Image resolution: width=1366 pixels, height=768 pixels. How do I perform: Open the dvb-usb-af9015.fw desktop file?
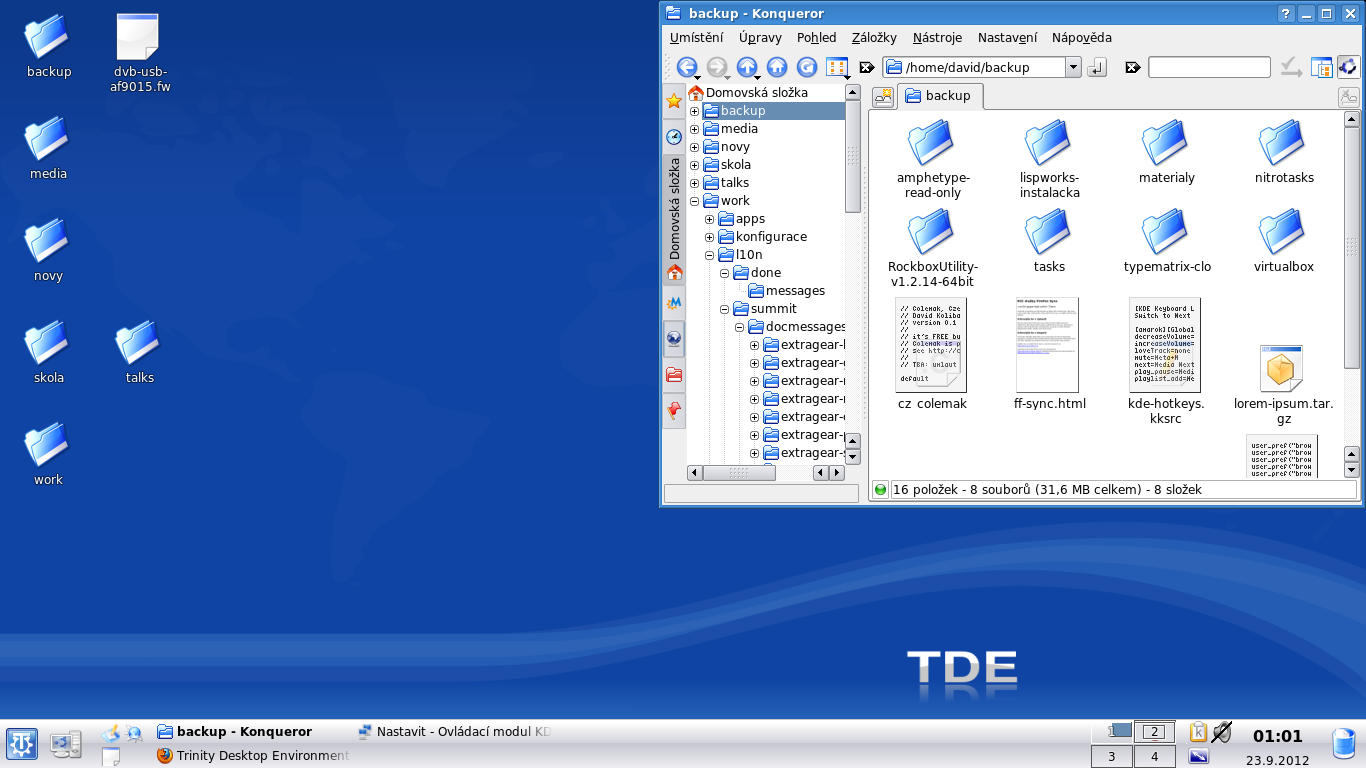139,54
